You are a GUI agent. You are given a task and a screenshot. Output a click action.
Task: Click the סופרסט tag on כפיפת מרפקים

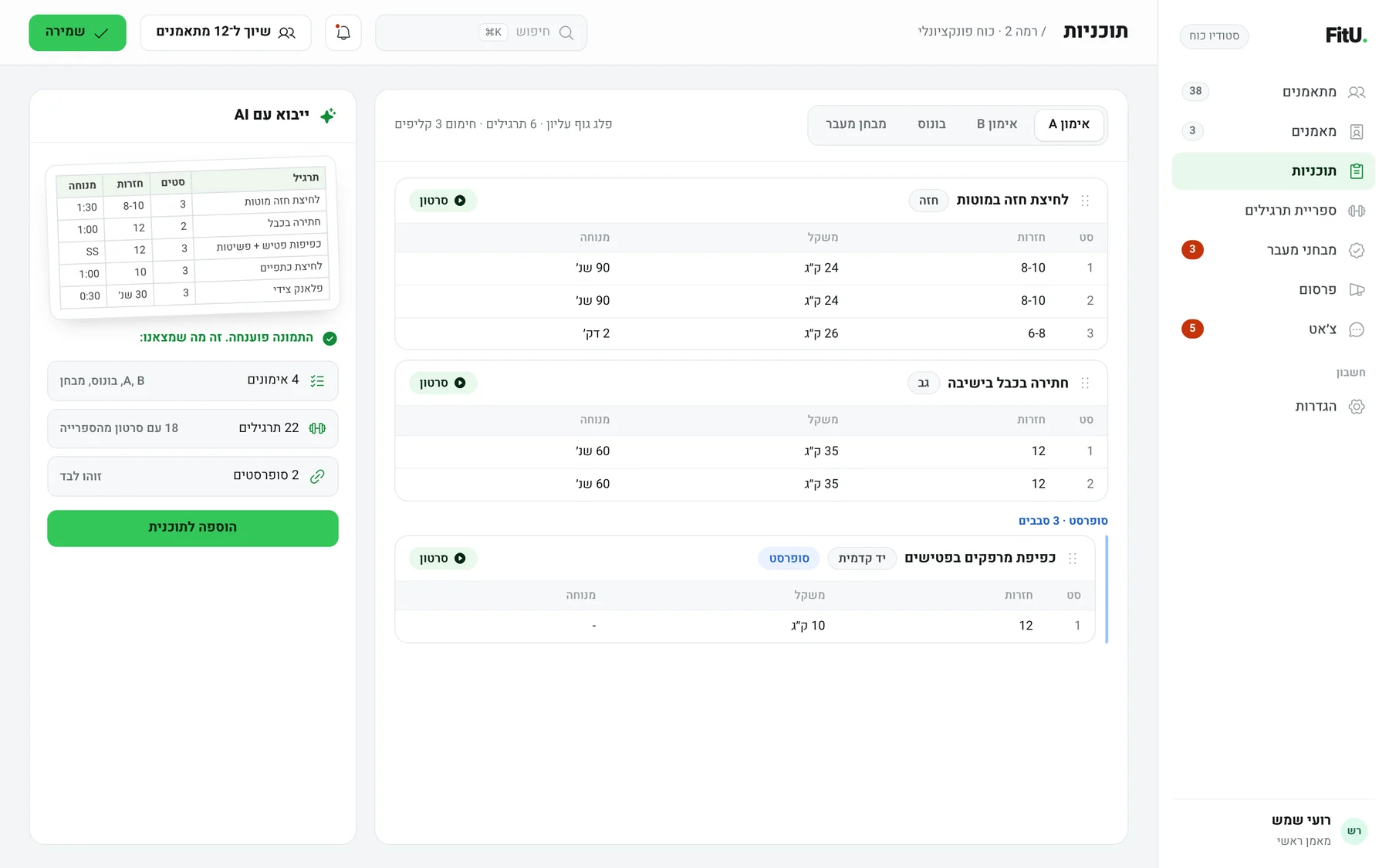pyautogui.click(x=789, y=559)
